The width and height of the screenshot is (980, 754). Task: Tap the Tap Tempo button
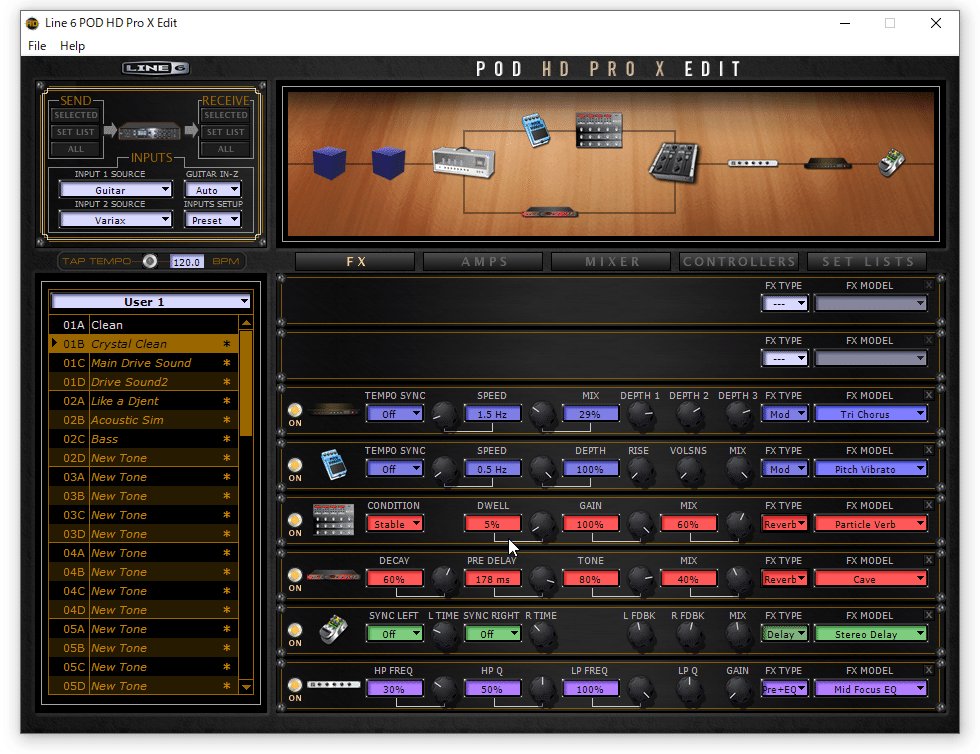pyautogui.click(x=150, y=261)
